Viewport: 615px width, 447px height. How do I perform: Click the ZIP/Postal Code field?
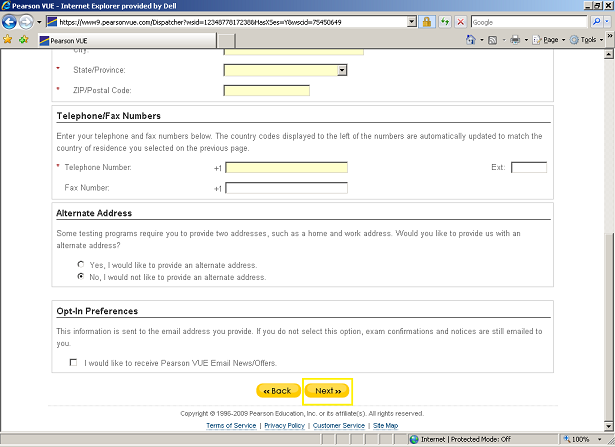click(266, 91)
